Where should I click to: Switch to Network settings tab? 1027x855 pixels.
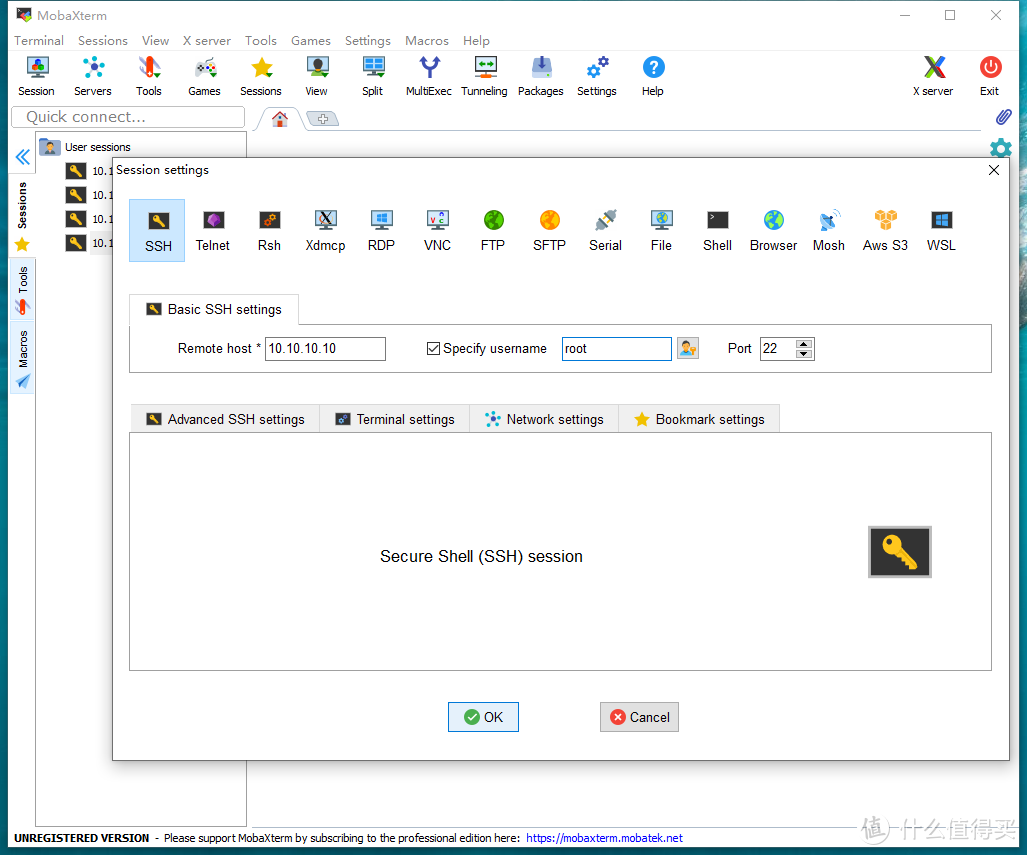click(544, 419)
